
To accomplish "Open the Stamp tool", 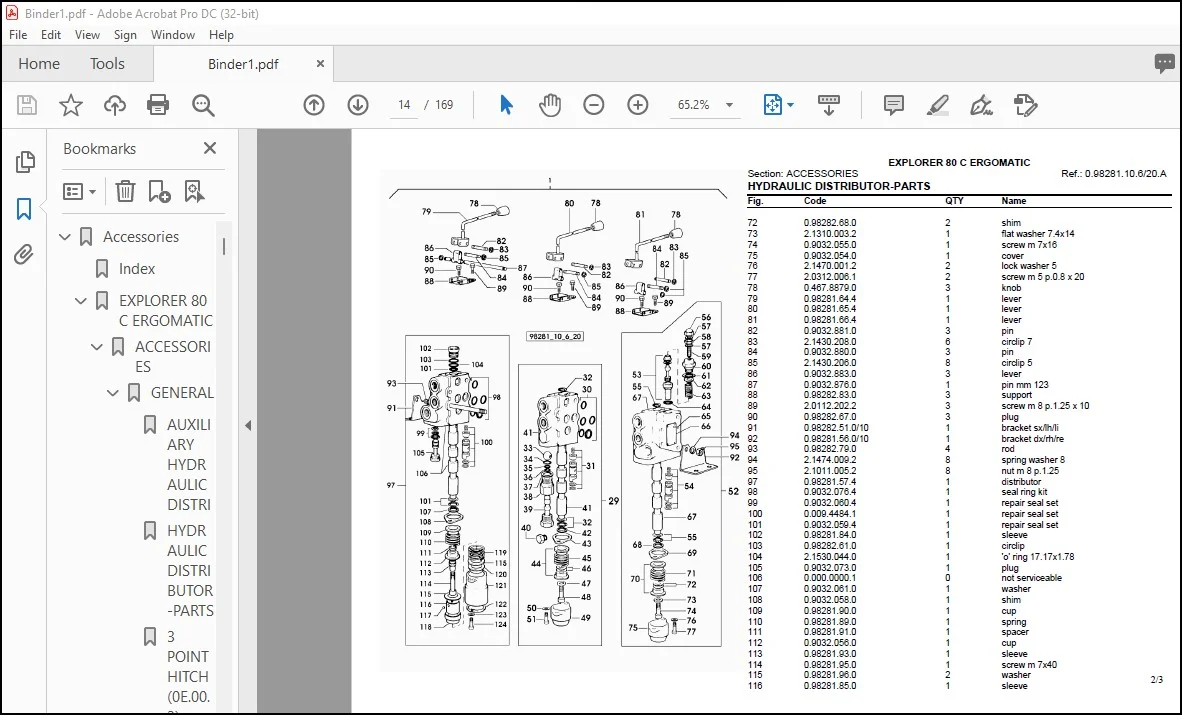I will pyautogui.click(x=1025, y=105).
